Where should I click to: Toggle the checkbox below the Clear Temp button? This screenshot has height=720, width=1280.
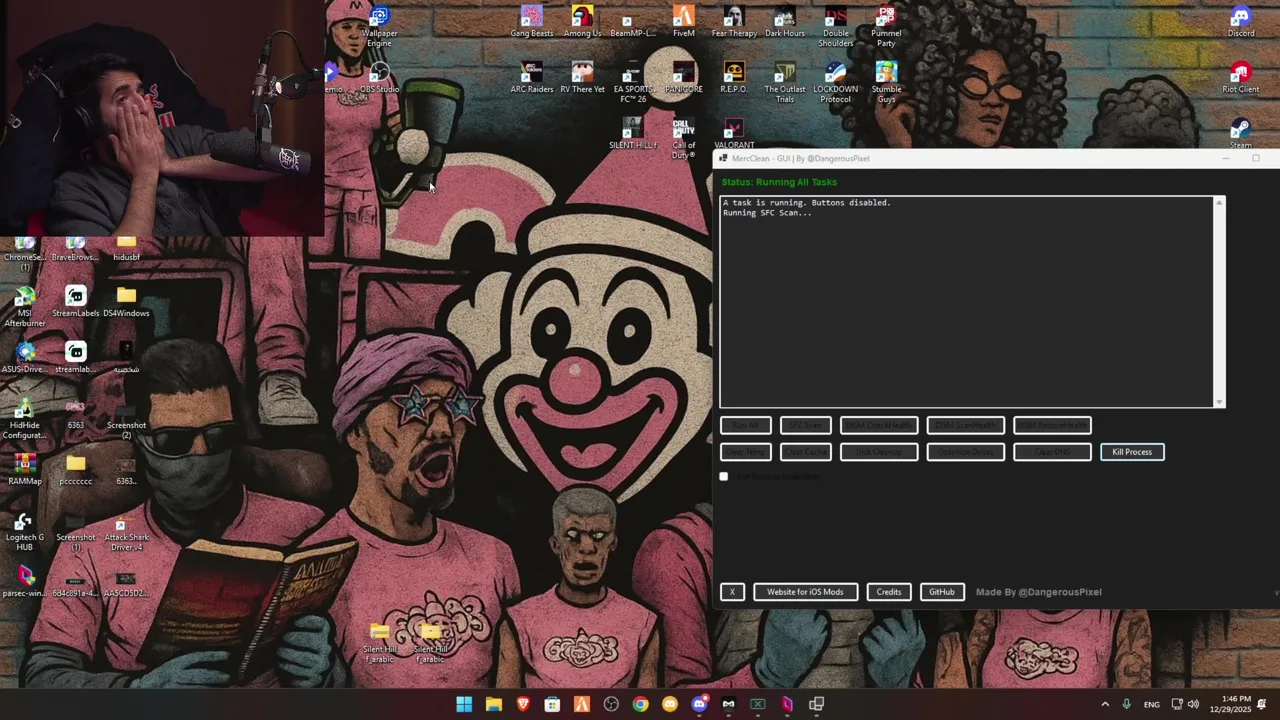tap(724, 477)
